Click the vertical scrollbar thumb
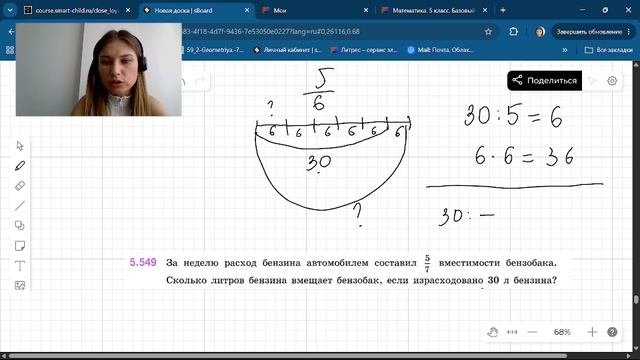640x360 pixels. 636,300
